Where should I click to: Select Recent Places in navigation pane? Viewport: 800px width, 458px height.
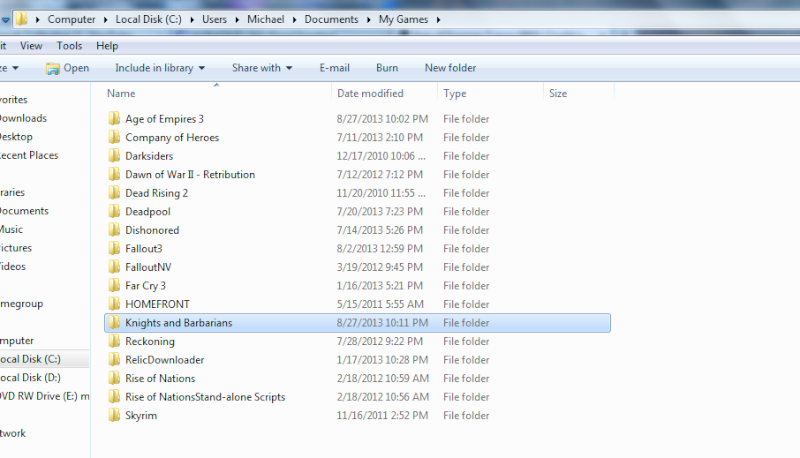pos(29,155)
